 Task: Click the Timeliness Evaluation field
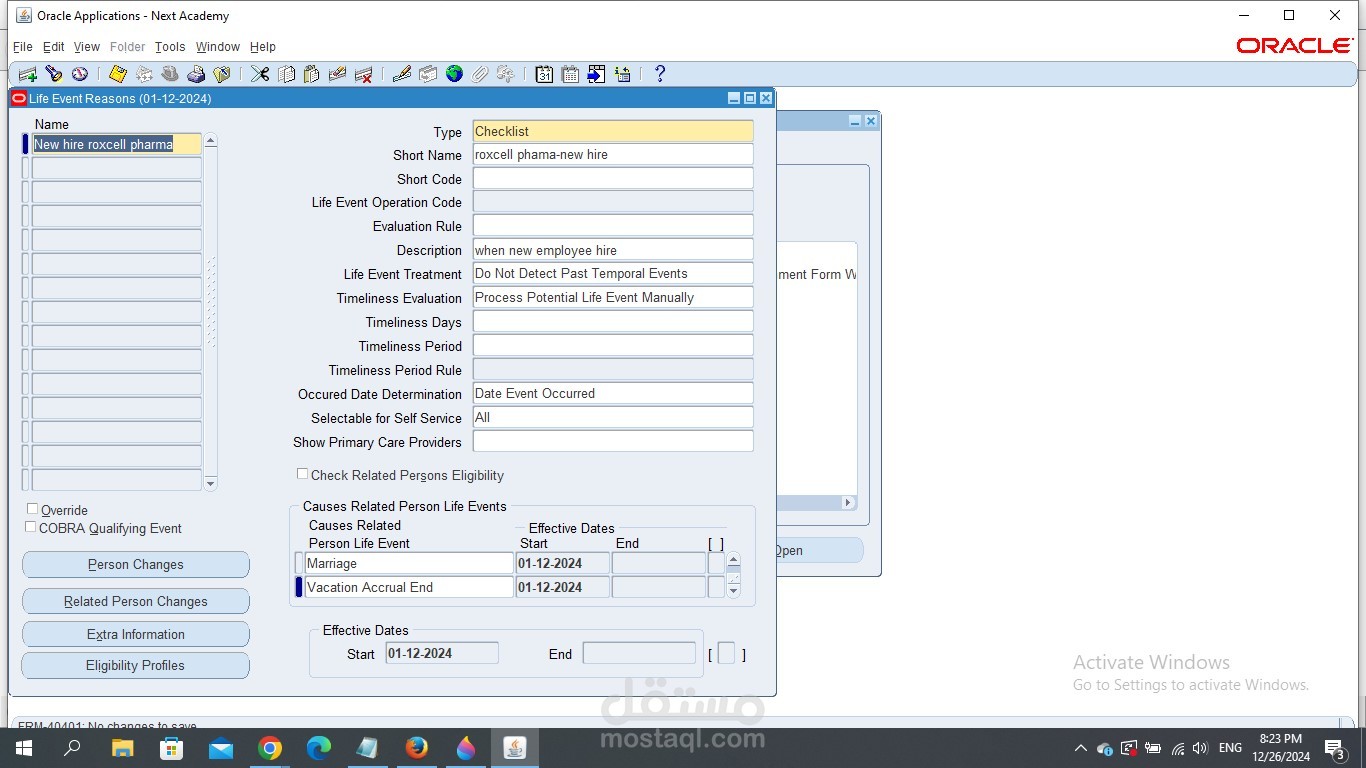[x=613, y=298]
